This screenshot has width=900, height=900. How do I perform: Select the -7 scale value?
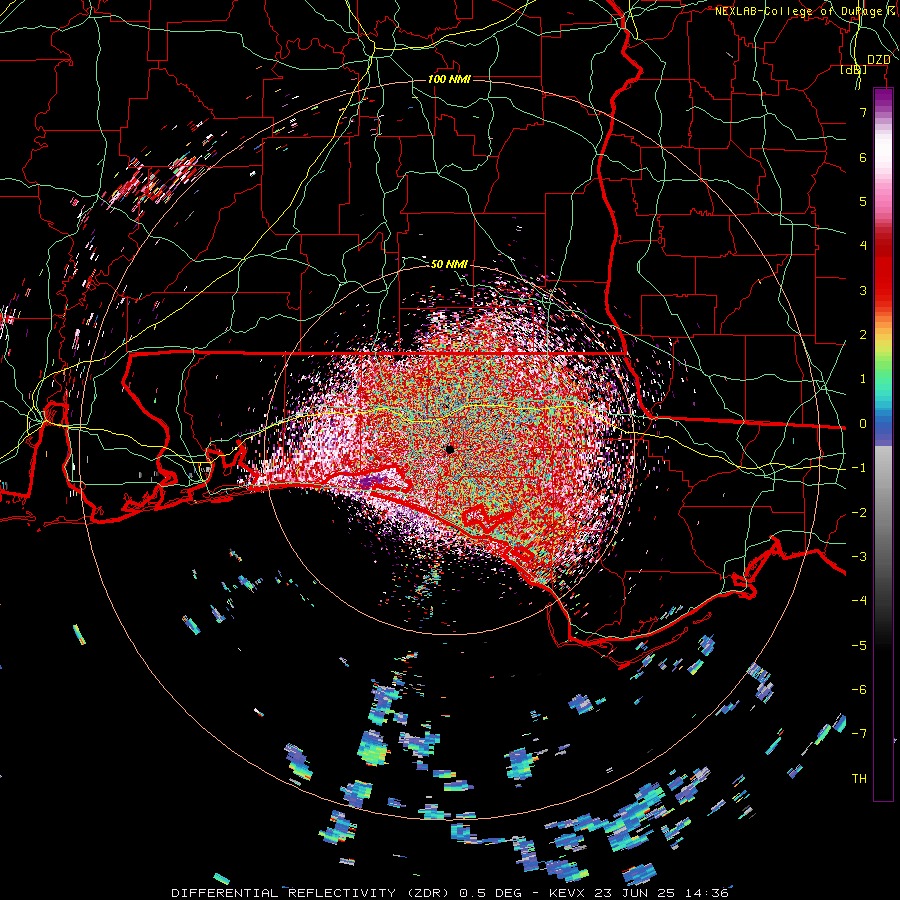click(859, 734)
